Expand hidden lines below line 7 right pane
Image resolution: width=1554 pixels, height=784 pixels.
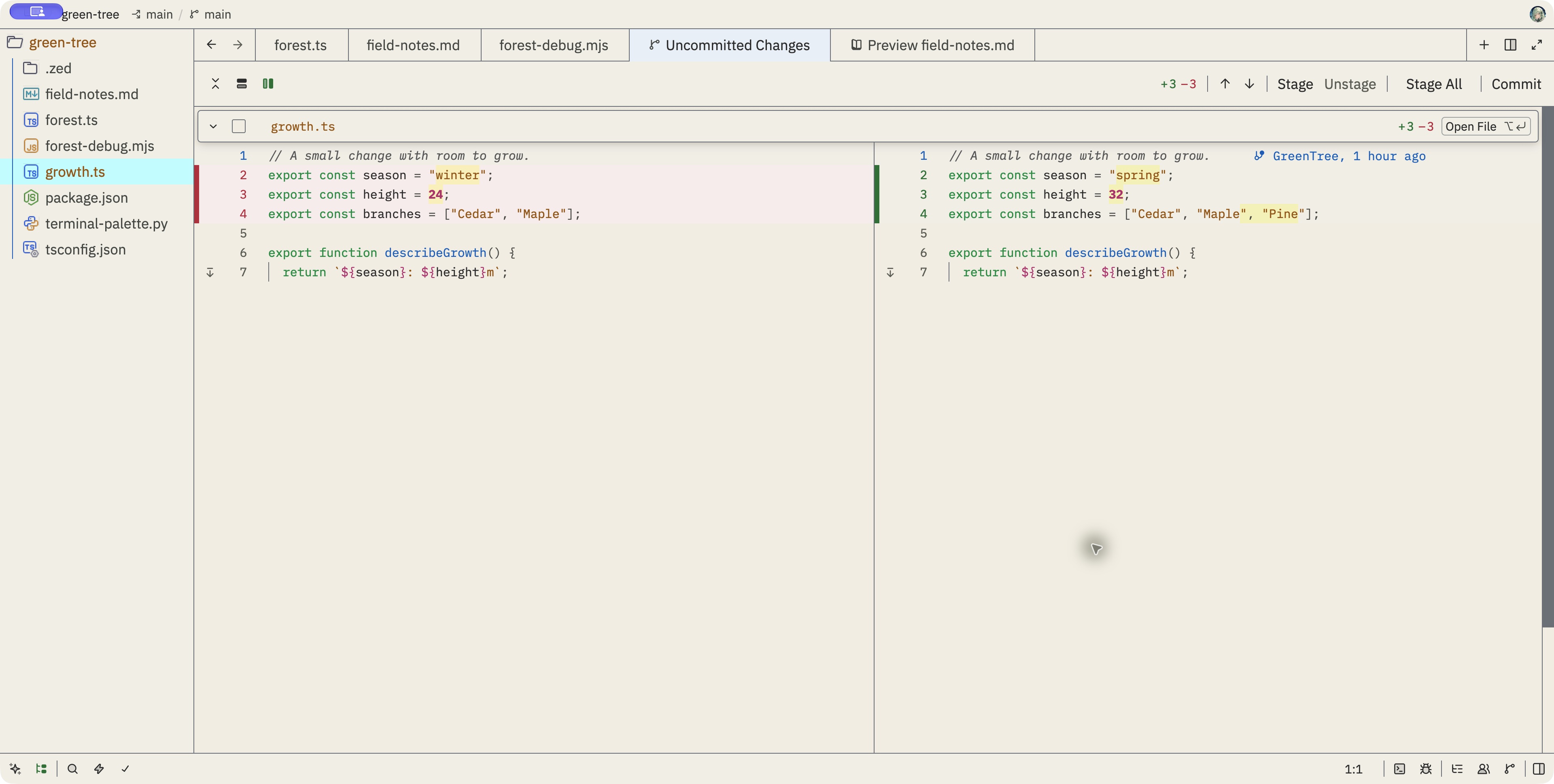point(890,273)
